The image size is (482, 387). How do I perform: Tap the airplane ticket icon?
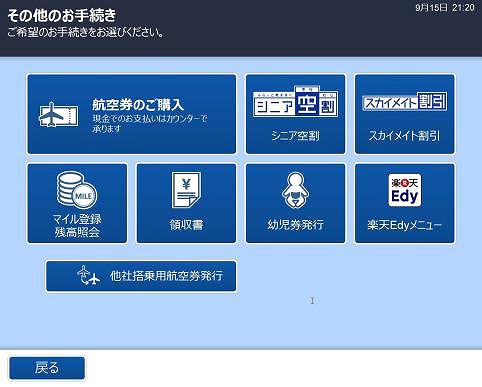pos(59,115)
